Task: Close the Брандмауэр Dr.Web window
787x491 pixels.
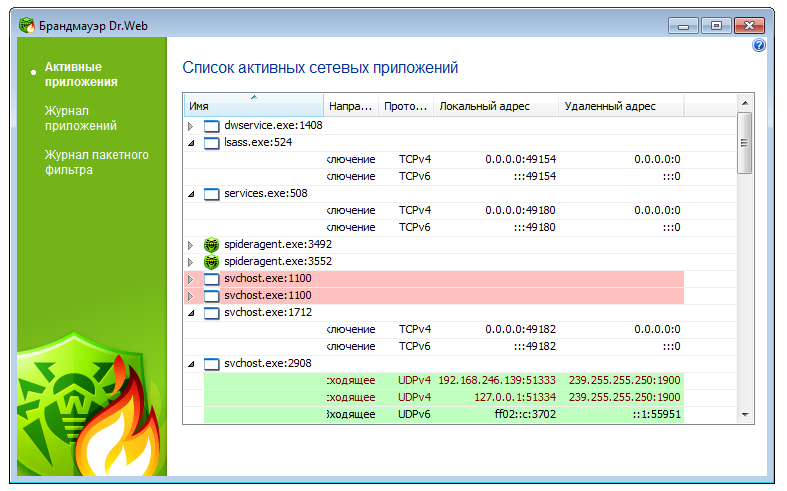Action: click(x=749, y=26)
